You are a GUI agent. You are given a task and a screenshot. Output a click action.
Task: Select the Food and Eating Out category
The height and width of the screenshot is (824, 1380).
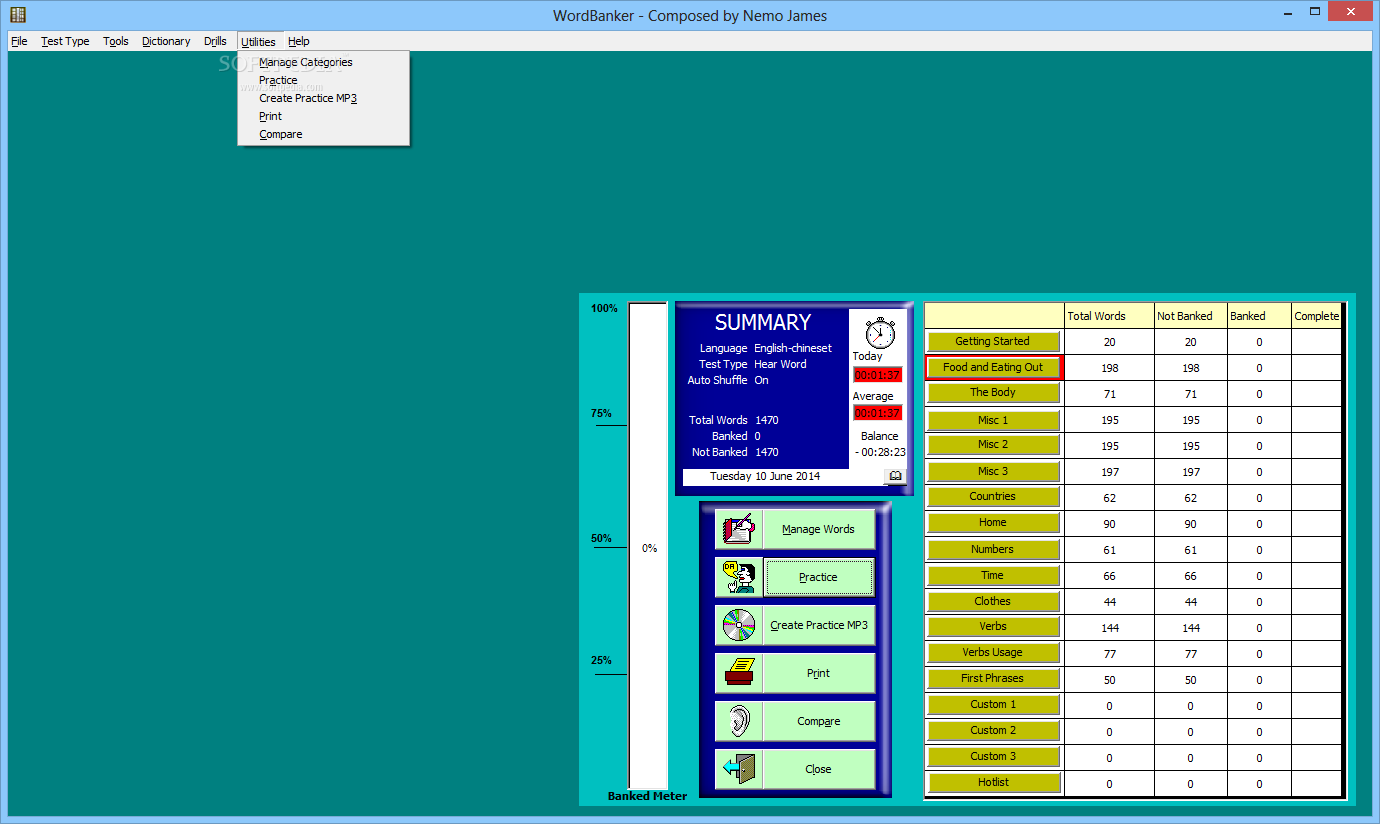pyautogui.click(x=993, y=367)
